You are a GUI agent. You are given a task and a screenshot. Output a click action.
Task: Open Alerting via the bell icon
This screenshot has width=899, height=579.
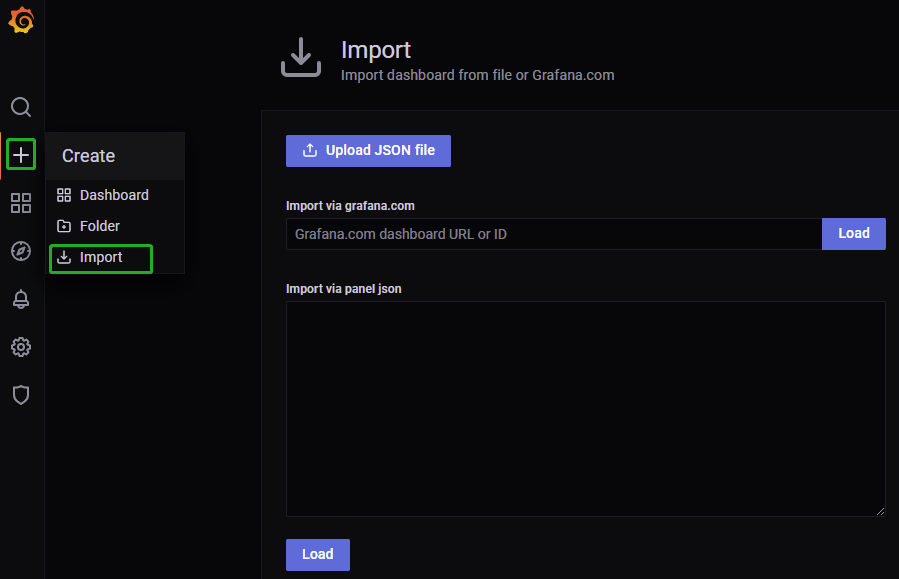tap(21, 299)
